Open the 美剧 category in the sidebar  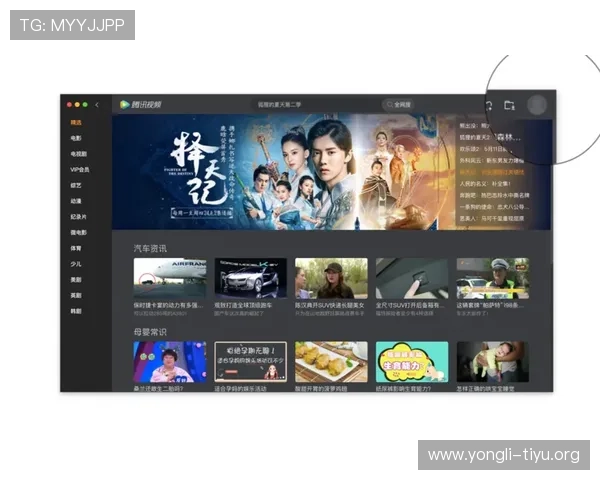[x=76, y=279]
